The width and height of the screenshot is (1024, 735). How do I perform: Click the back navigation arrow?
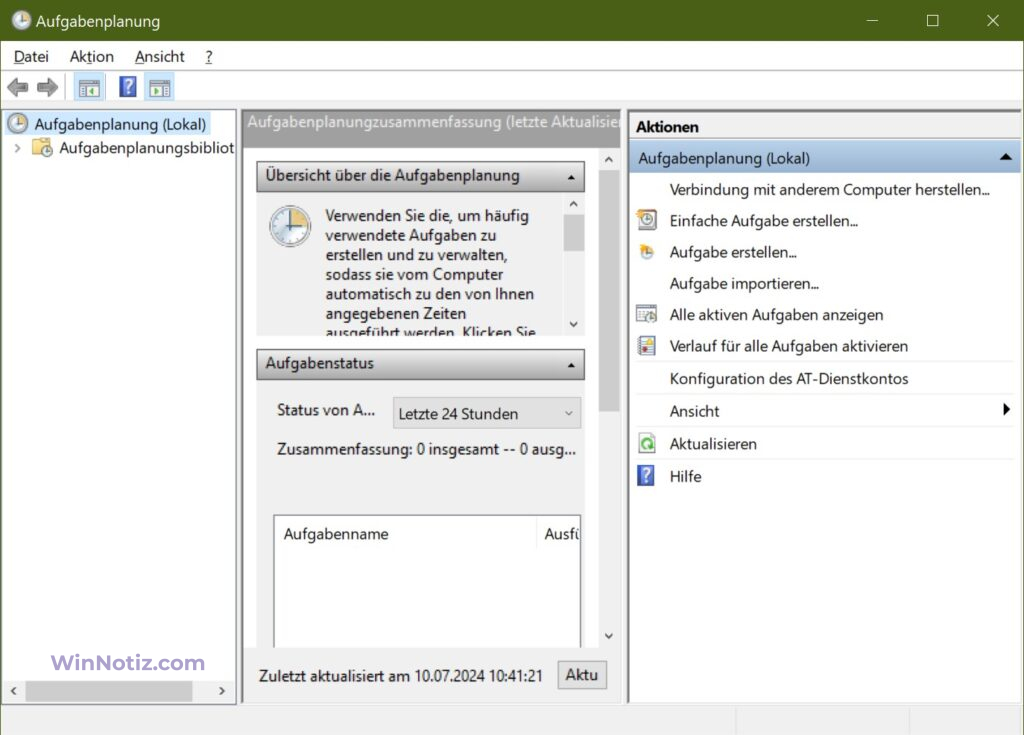(17, 86)
